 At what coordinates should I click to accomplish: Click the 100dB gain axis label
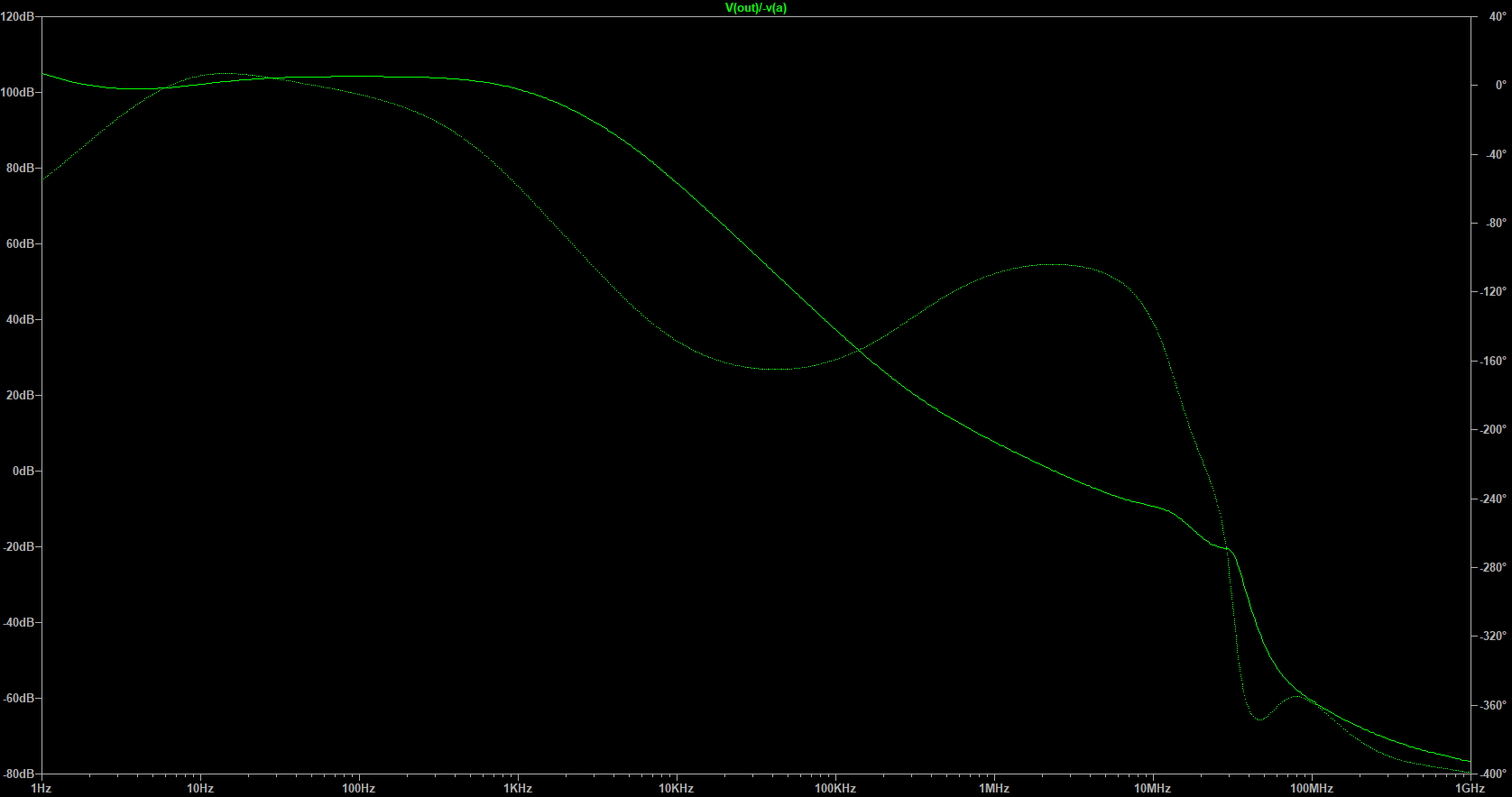[x=18, y=92]
